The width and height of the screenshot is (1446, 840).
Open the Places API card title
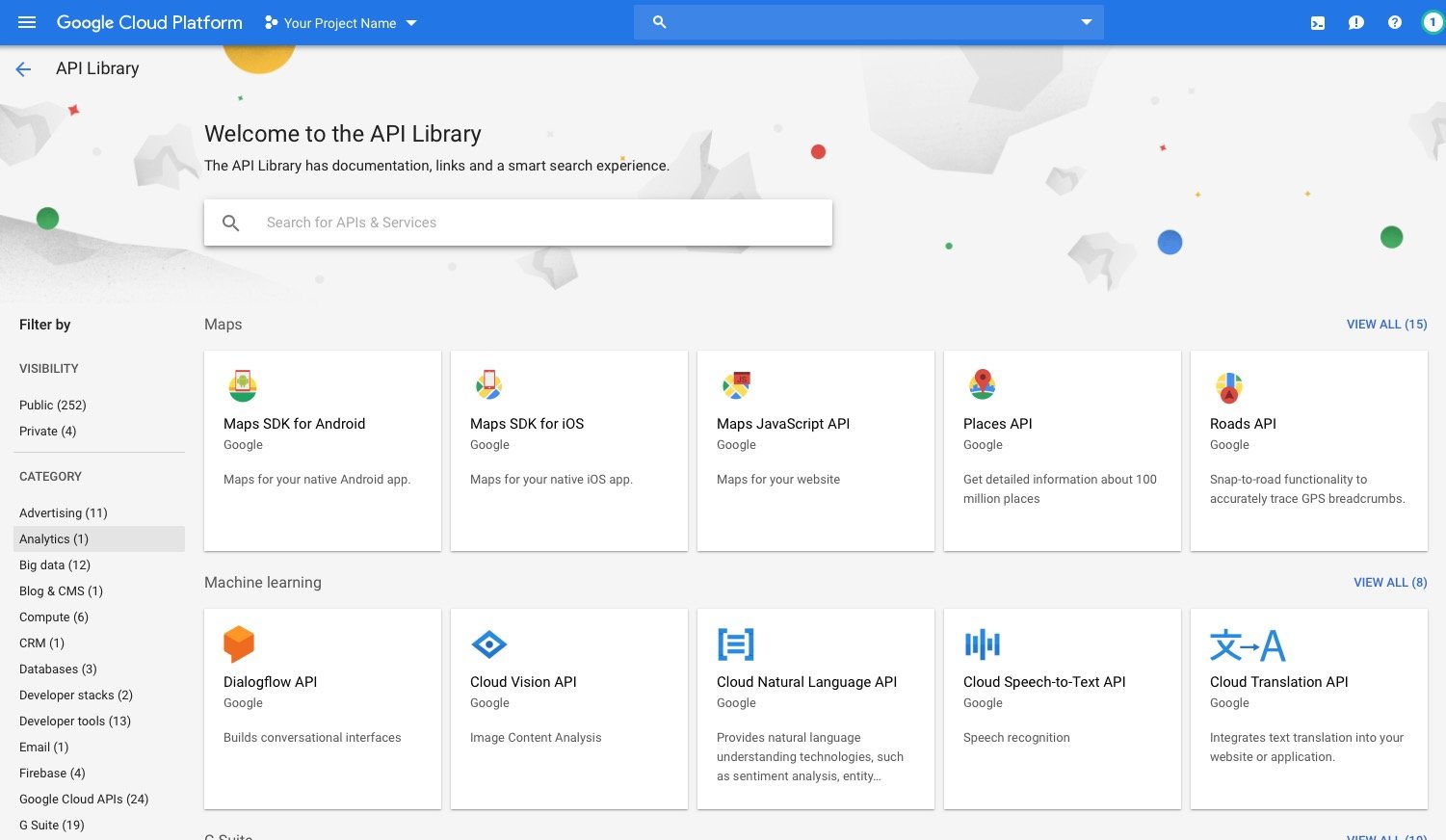(x=998, y=424)
